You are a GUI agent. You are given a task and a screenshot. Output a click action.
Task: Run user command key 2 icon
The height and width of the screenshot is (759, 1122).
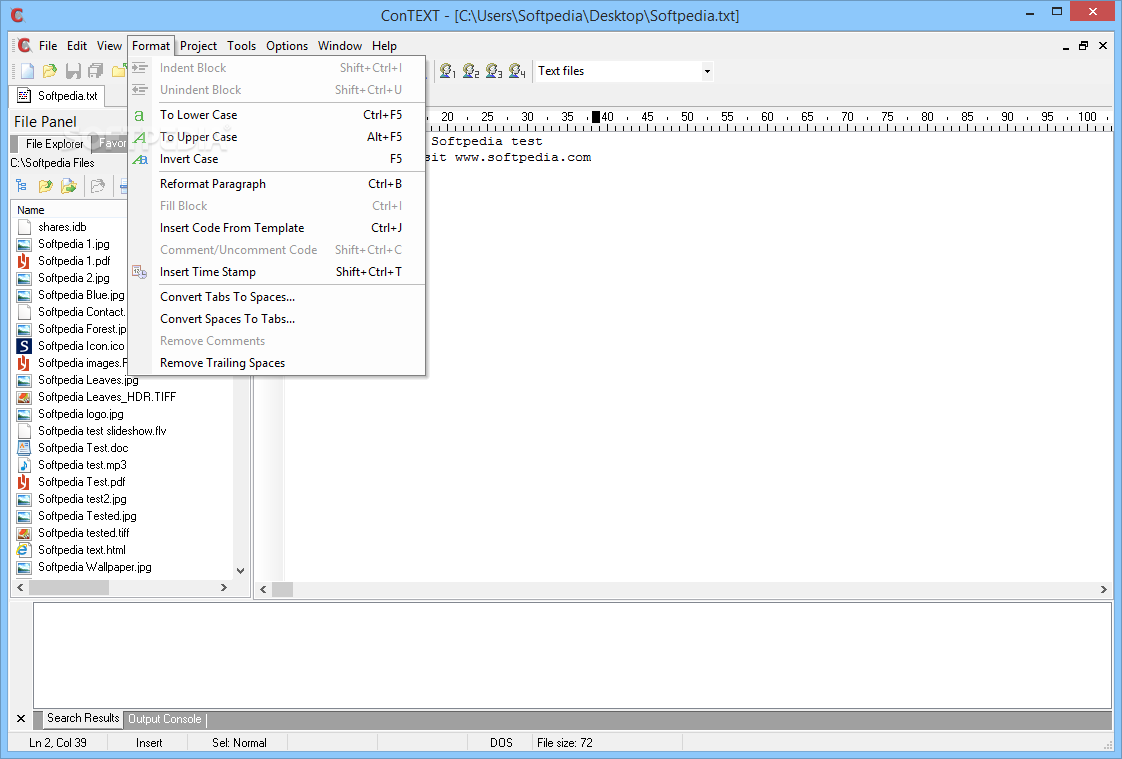(x=470, y=71)
